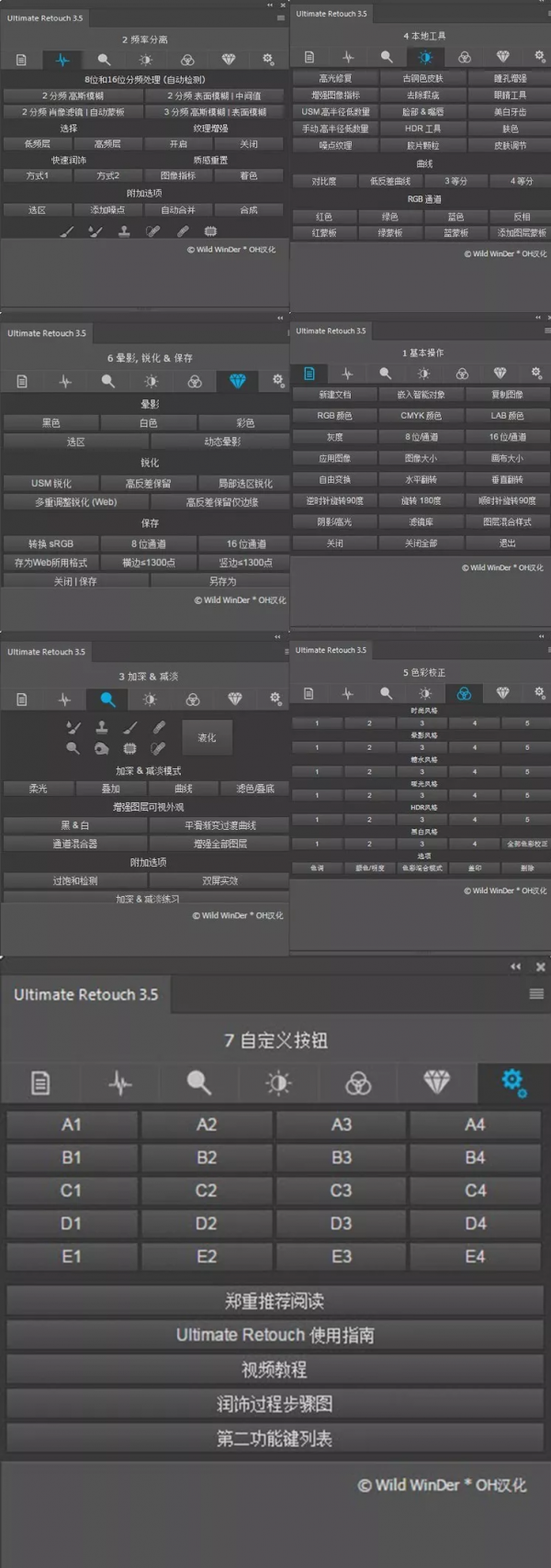Click 另存为 button
The height and width of the screenshot is (1568, 551).
(221, 581)
